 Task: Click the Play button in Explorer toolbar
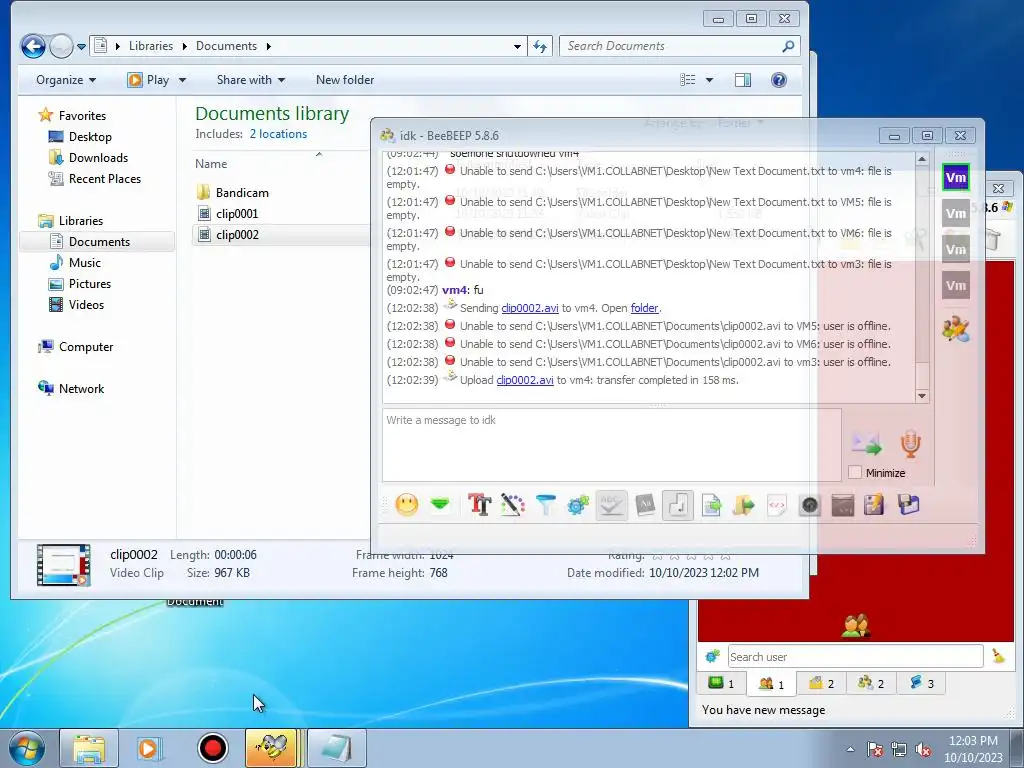pyautogui.click(x=148, y=80)
